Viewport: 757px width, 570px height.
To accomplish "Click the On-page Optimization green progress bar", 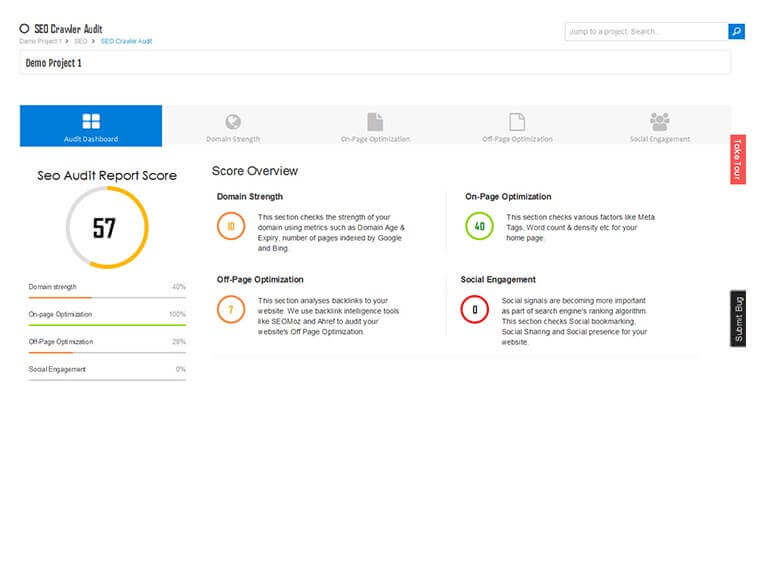I will 107,325.
